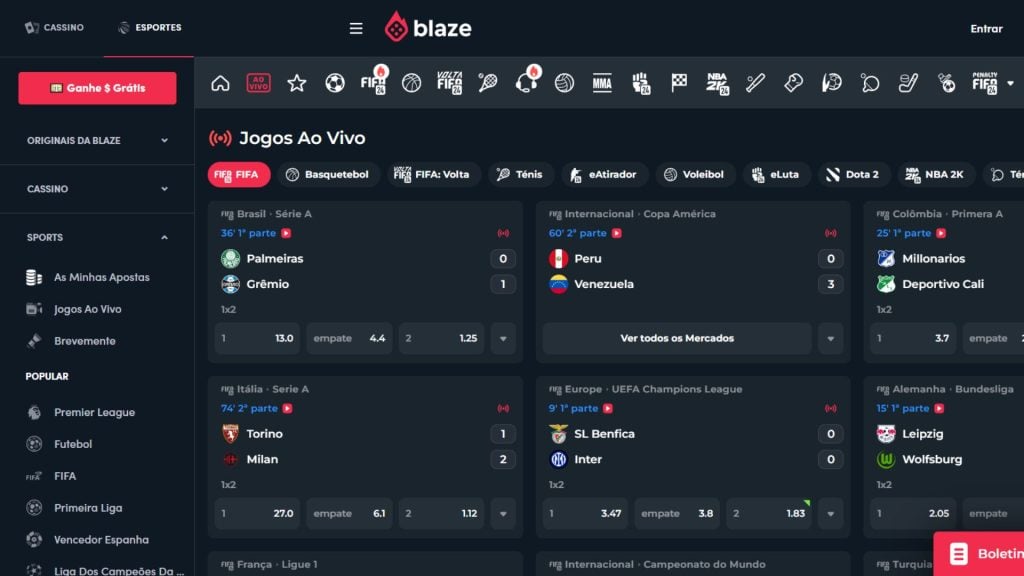The image size is (1024, 576).
Task: Select the tennis racket icon
Action: [488, 83]
